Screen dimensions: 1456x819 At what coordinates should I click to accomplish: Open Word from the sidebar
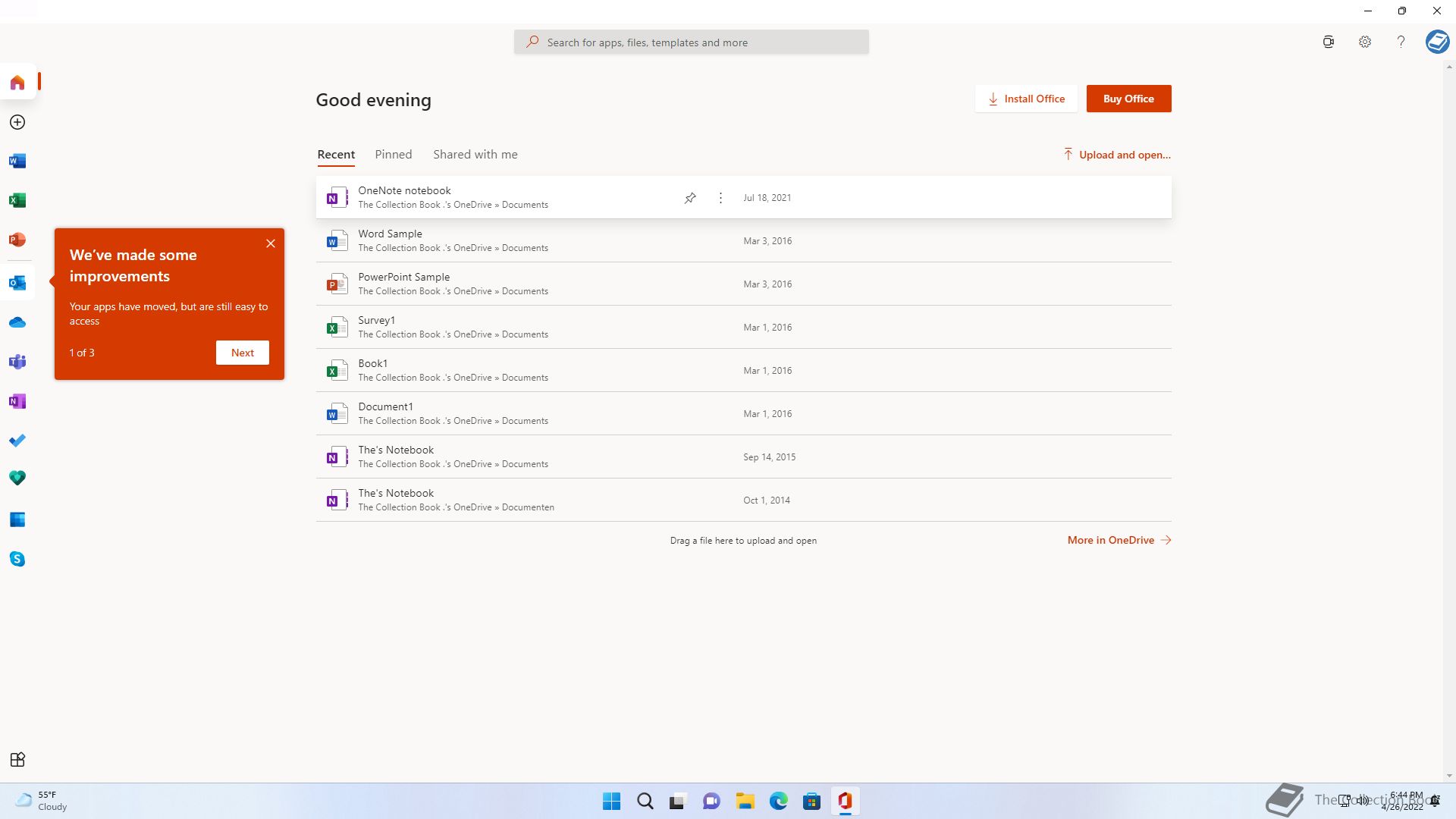click(17, 161)
